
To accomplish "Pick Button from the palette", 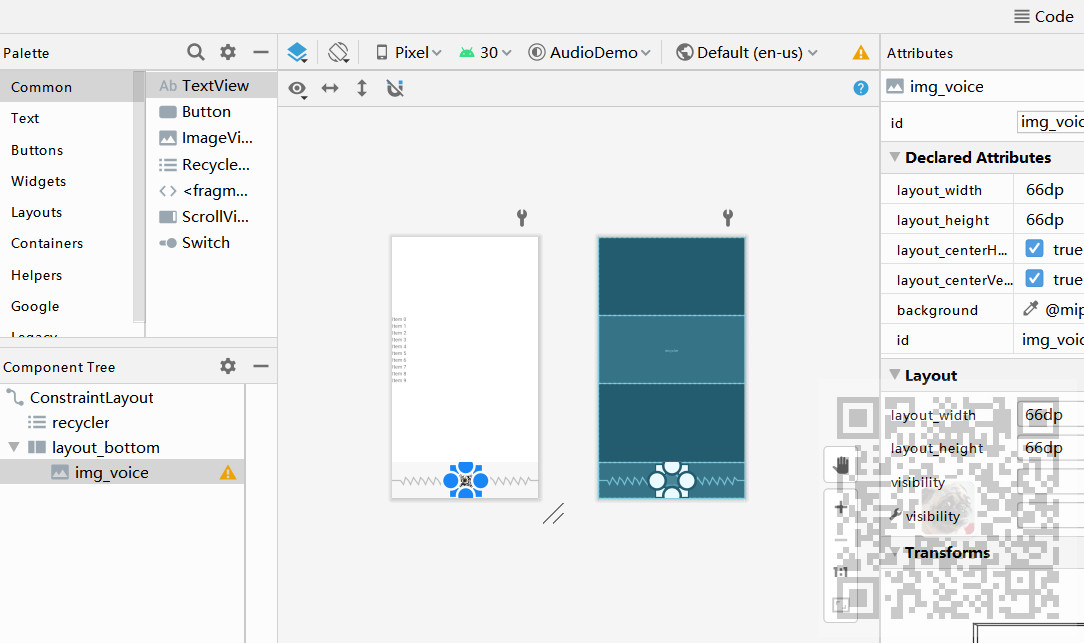I will pos(212,112).
